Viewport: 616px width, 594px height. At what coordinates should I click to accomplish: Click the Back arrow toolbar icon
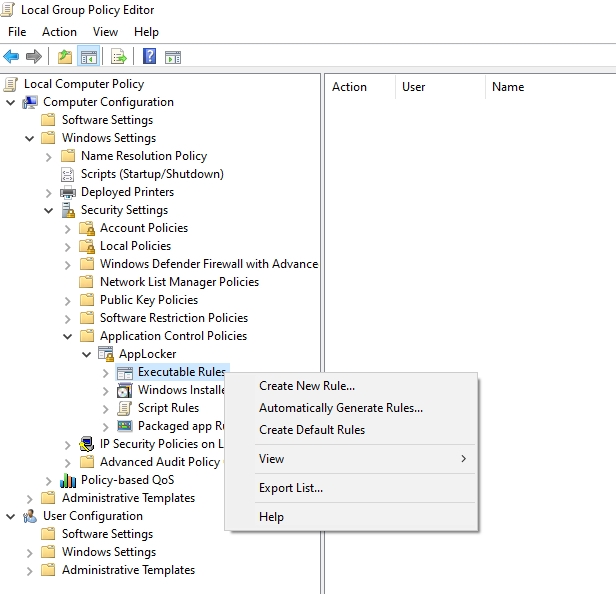[12, 56]
